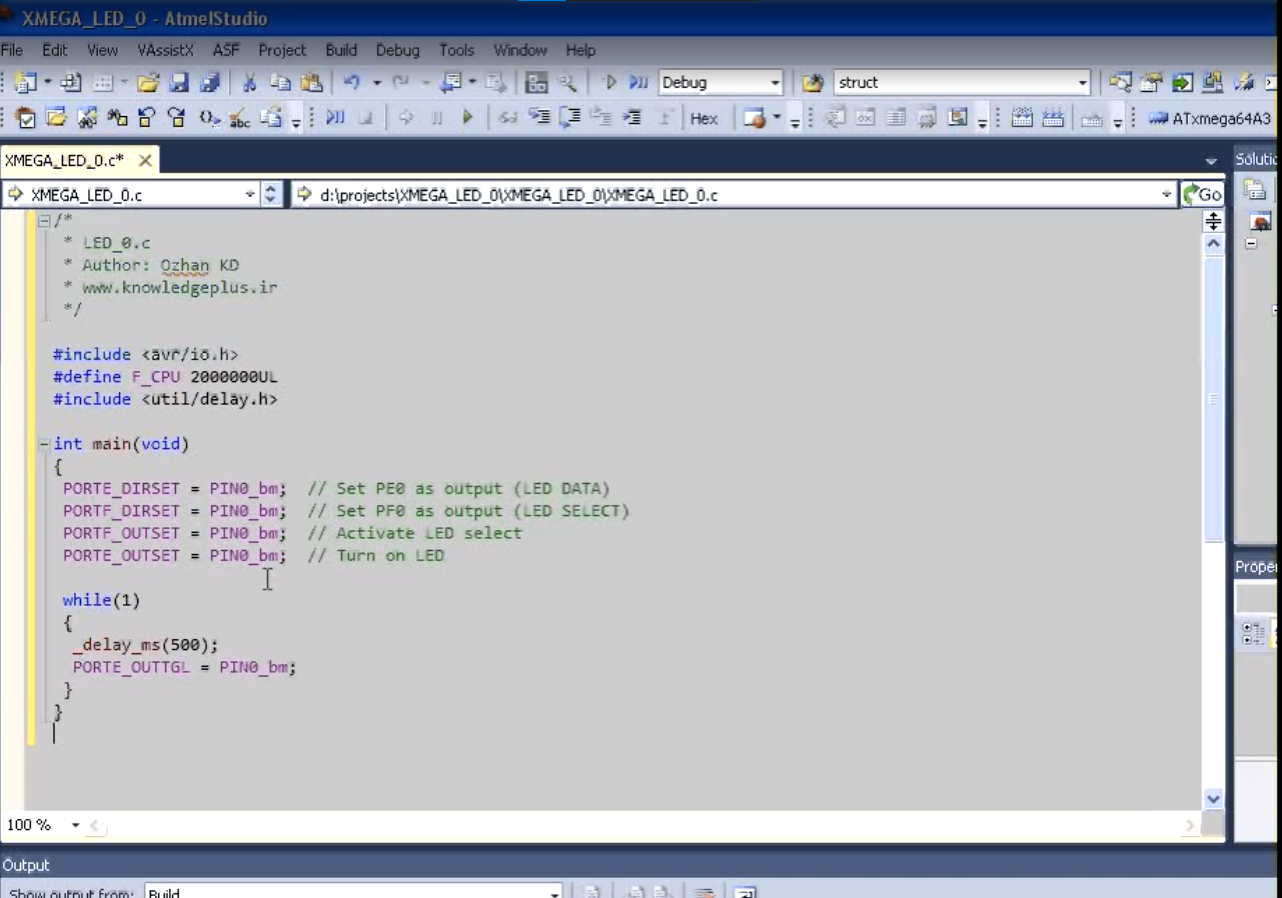This screenshot has width=1282, height=898.
Task: Undo the last edit with the Undo arrow
Action: pos(351,83)
